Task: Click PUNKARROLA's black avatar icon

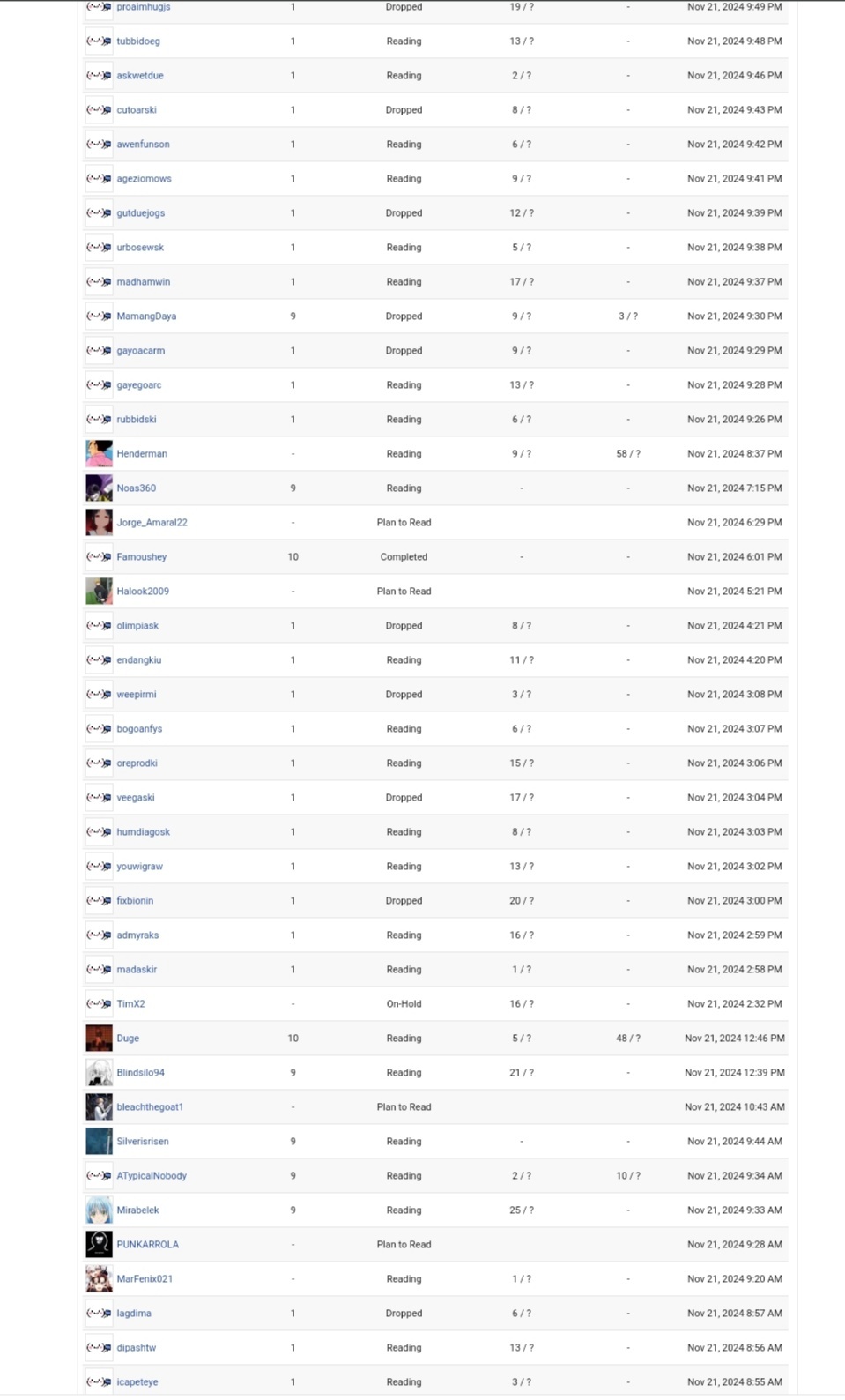Action: point(99,1245)
